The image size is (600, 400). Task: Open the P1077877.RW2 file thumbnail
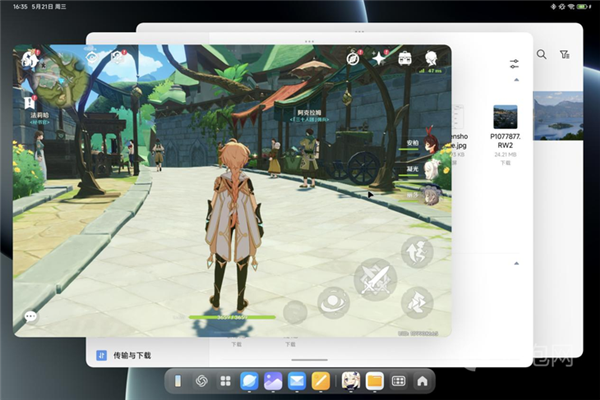click(x=505, y=117)
